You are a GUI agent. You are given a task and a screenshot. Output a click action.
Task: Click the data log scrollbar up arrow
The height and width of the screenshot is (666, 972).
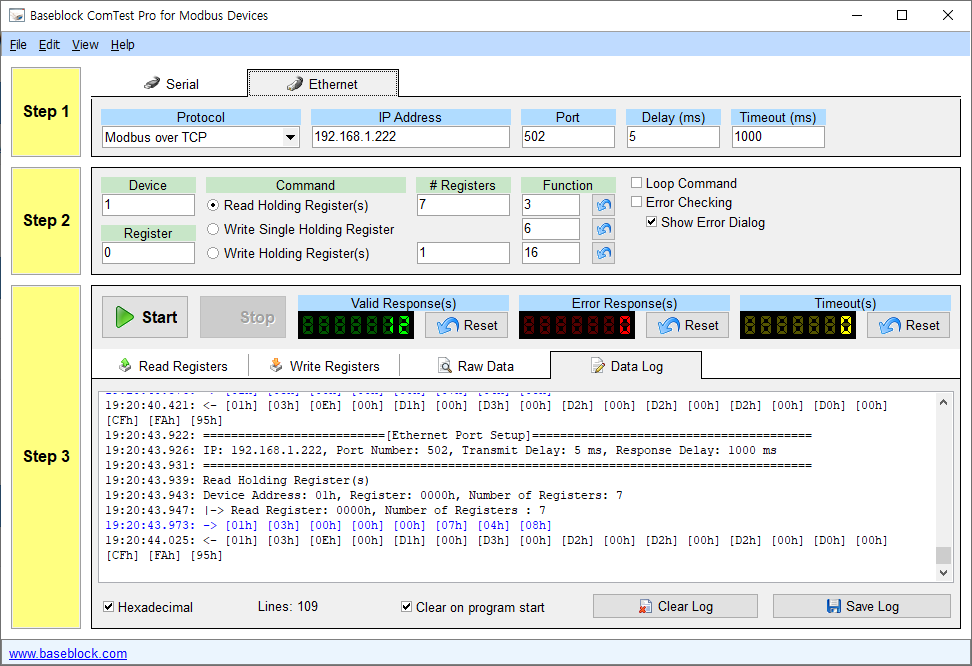point(943,402)
